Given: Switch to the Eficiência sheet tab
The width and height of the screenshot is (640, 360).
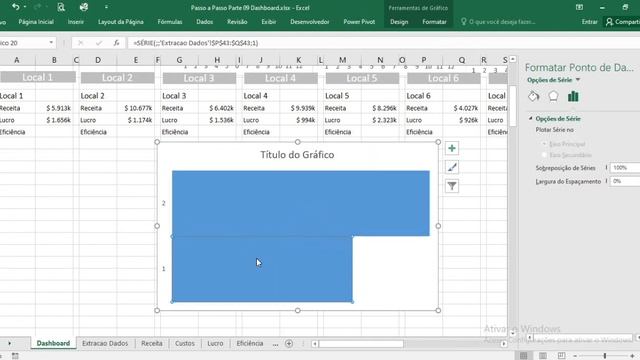Looking at the screenshot, I should point(250,343).
